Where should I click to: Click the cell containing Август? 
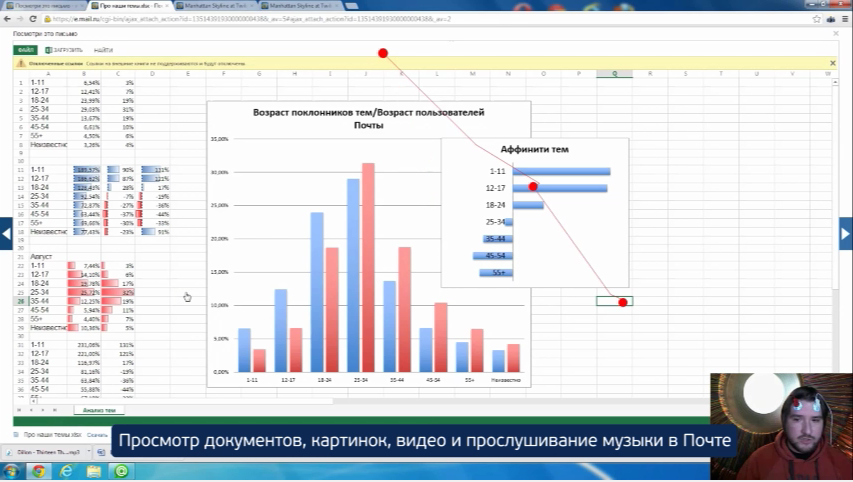[x=48, y=256]
